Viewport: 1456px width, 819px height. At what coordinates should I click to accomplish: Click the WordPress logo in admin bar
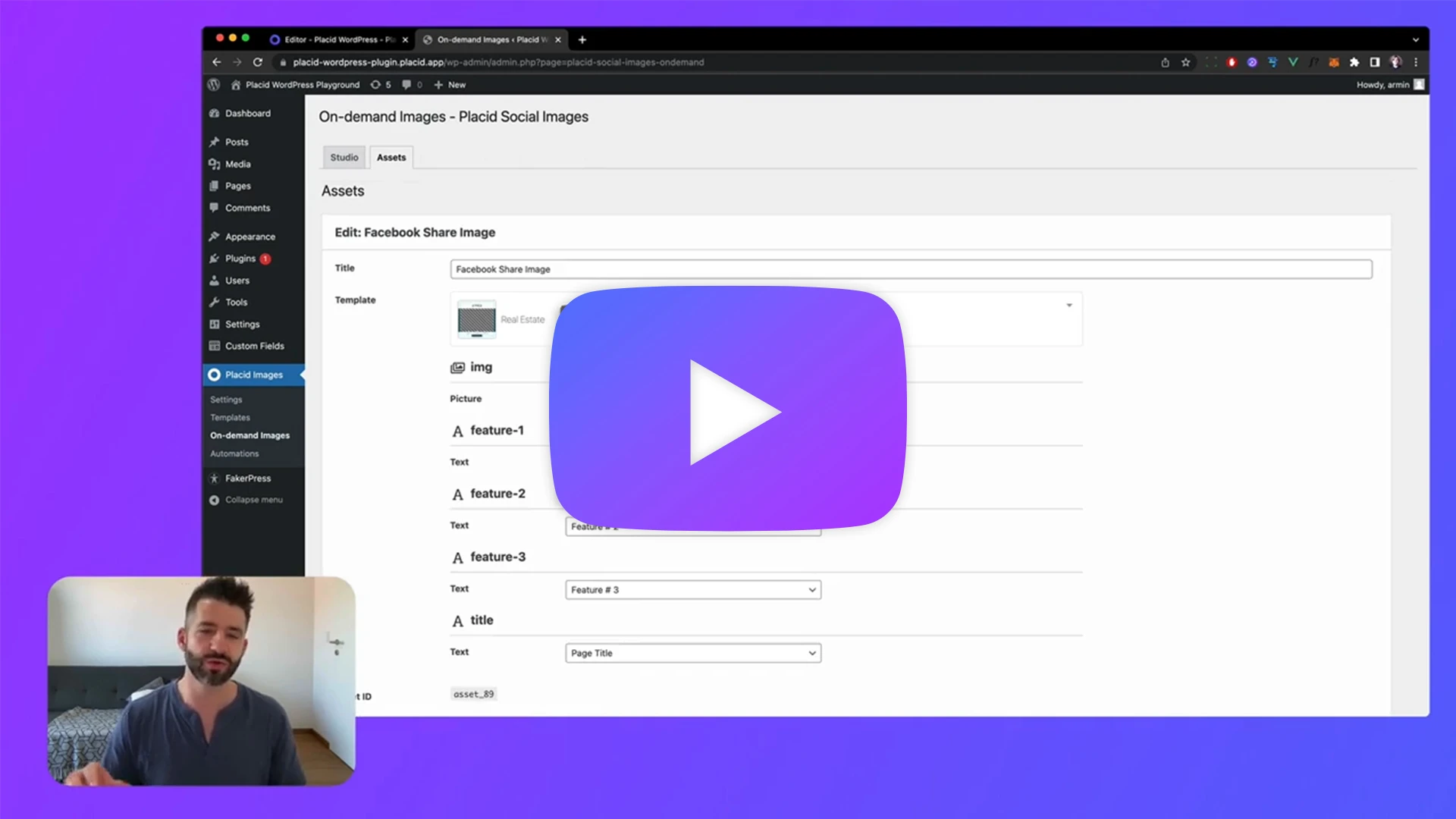[x=214, y=85]
